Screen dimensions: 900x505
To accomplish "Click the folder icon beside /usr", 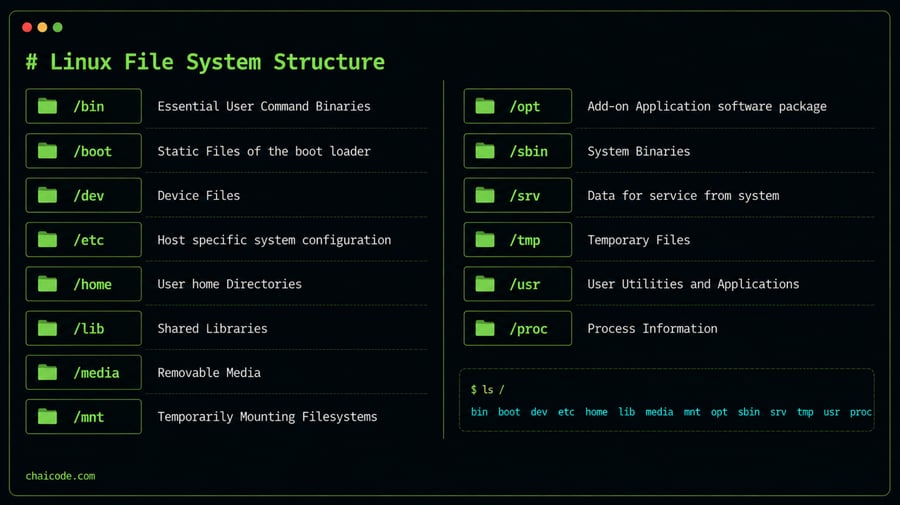I will [x=485, y=283].
